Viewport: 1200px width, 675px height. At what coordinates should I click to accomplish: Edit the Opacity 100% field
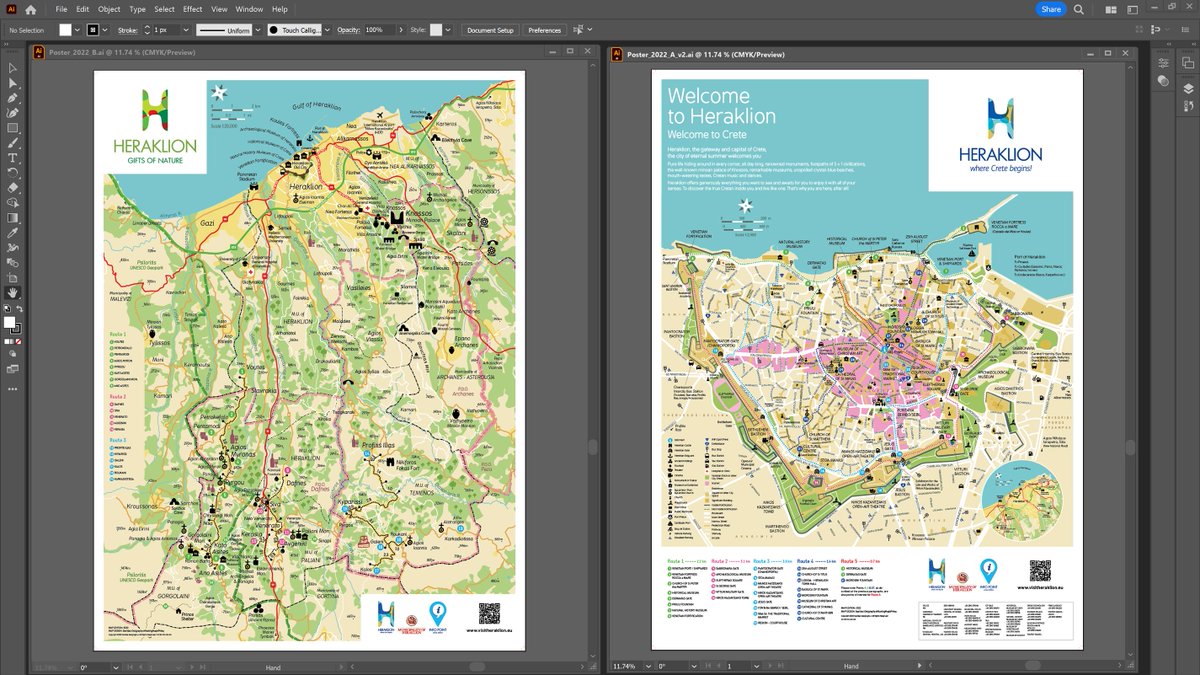click(379, 30)
